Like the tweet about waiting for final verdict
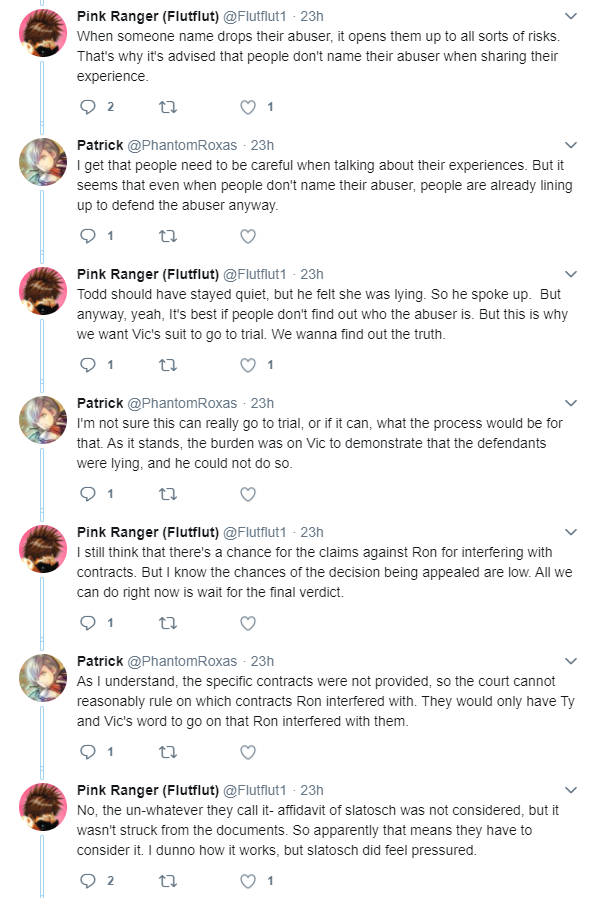This screenshot has width=596, height=898. point(248,623)
